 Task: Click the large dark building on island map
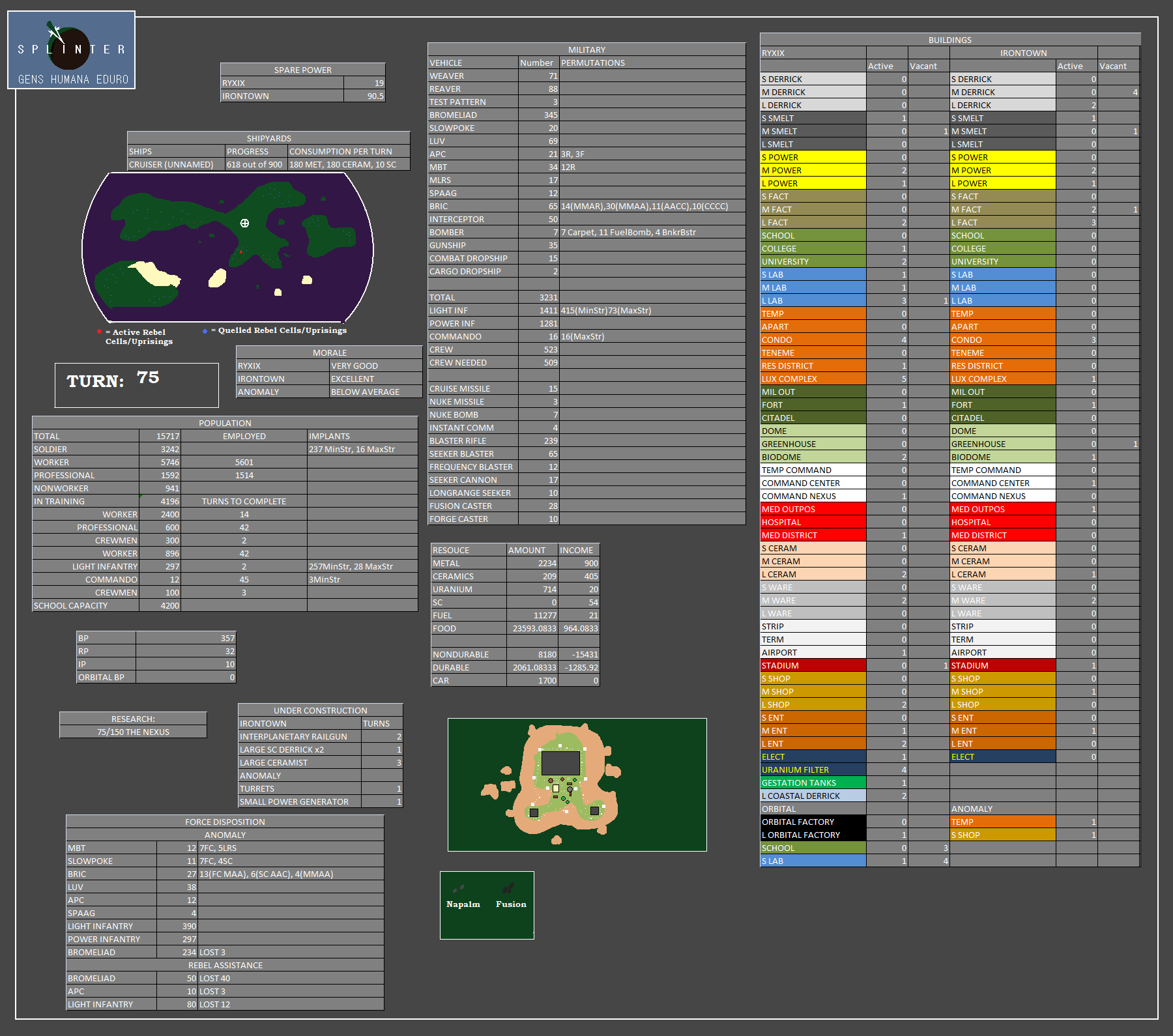(x=560, y=763)
